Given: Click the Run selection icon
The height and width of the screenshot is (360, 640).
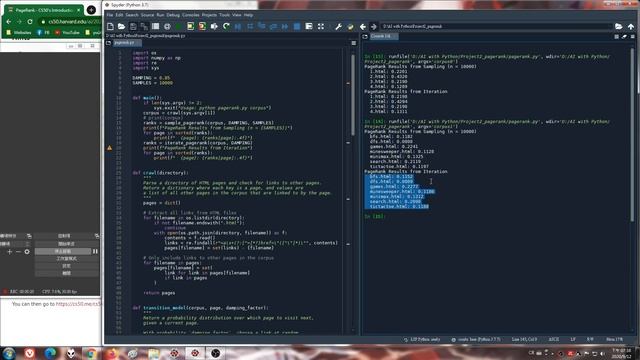Looking at the screenshot, I should pos(214,27).
